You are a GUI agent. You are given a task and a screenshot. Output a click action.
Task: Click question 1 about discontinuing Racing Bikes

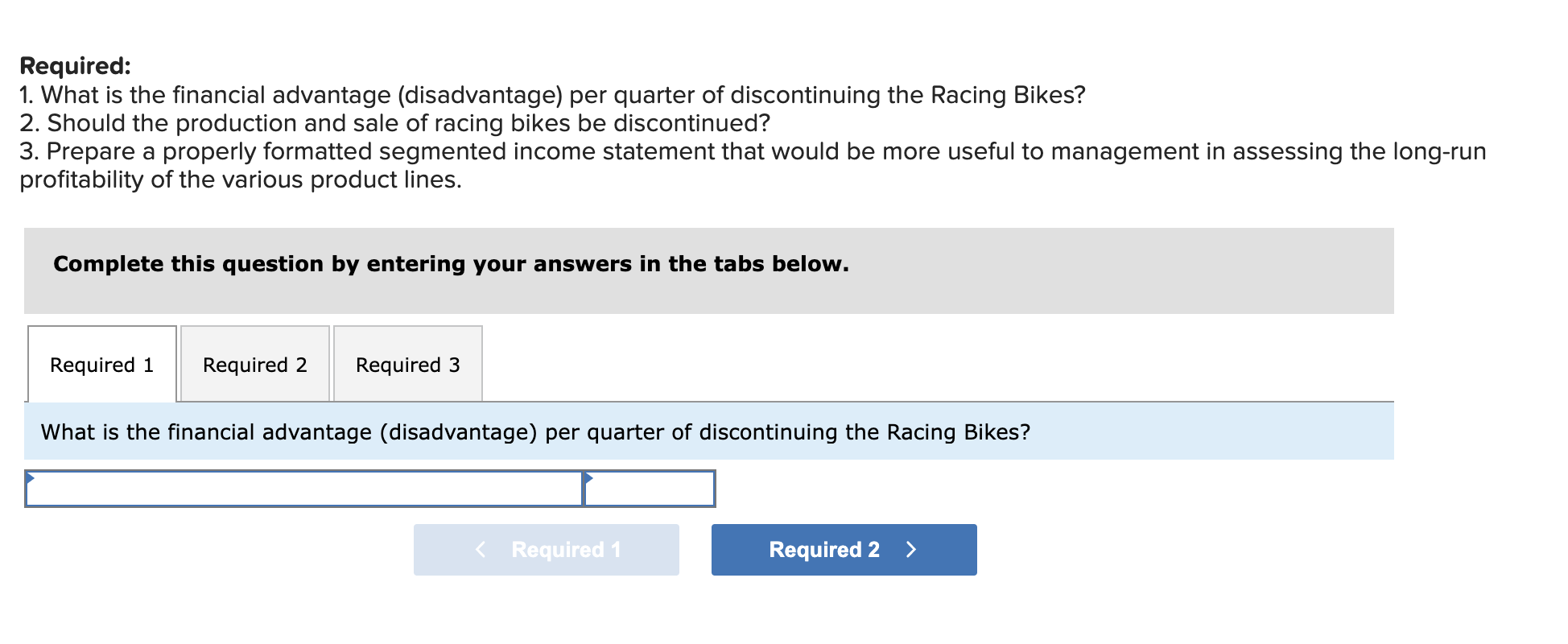(551, 94)
